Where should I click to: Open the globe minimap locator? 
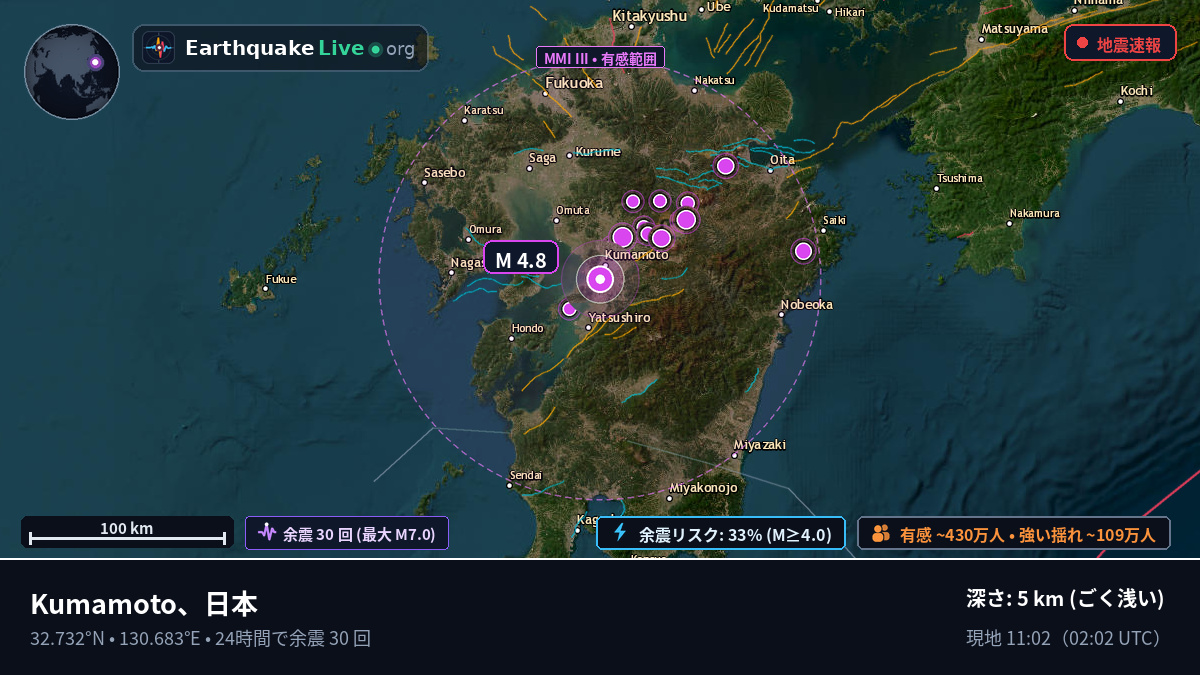point(72,72)
